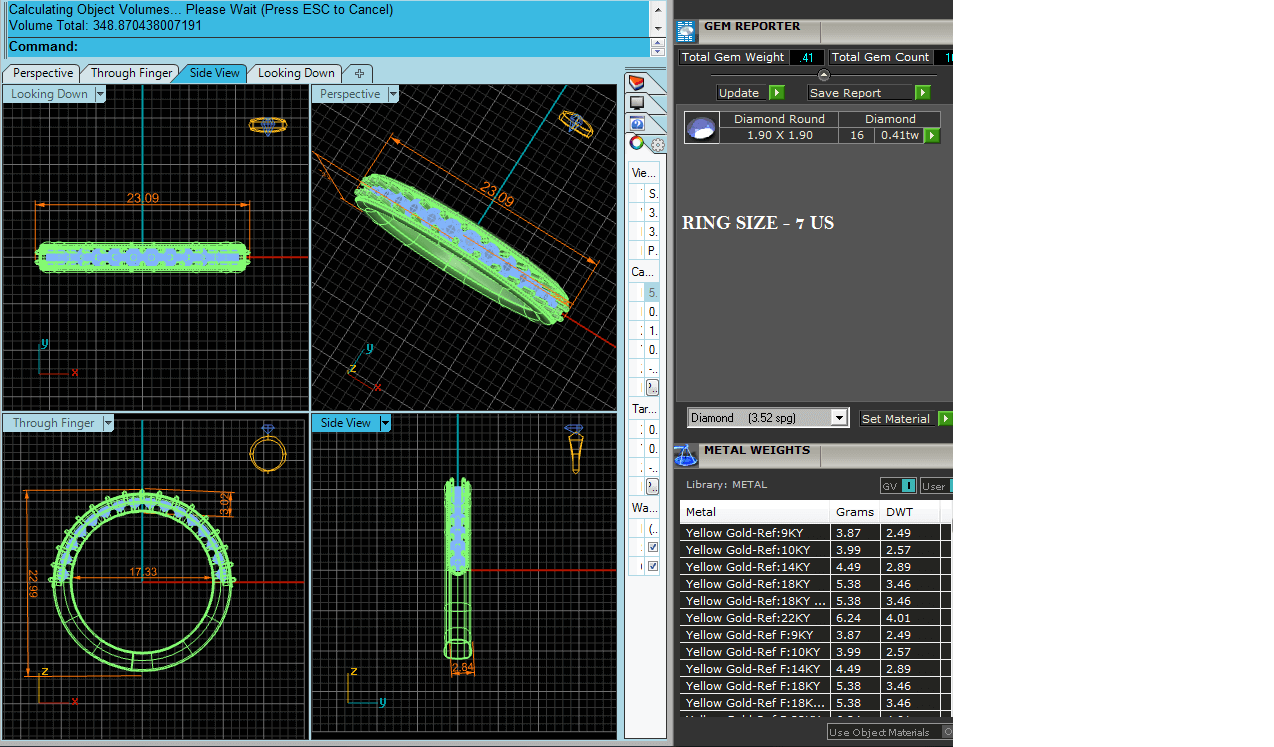The width and height of the screenshot is (1274, 747).
Task: Open the Diamond (3.52 spg) material dropdown
Action: [x=839, y=418]
